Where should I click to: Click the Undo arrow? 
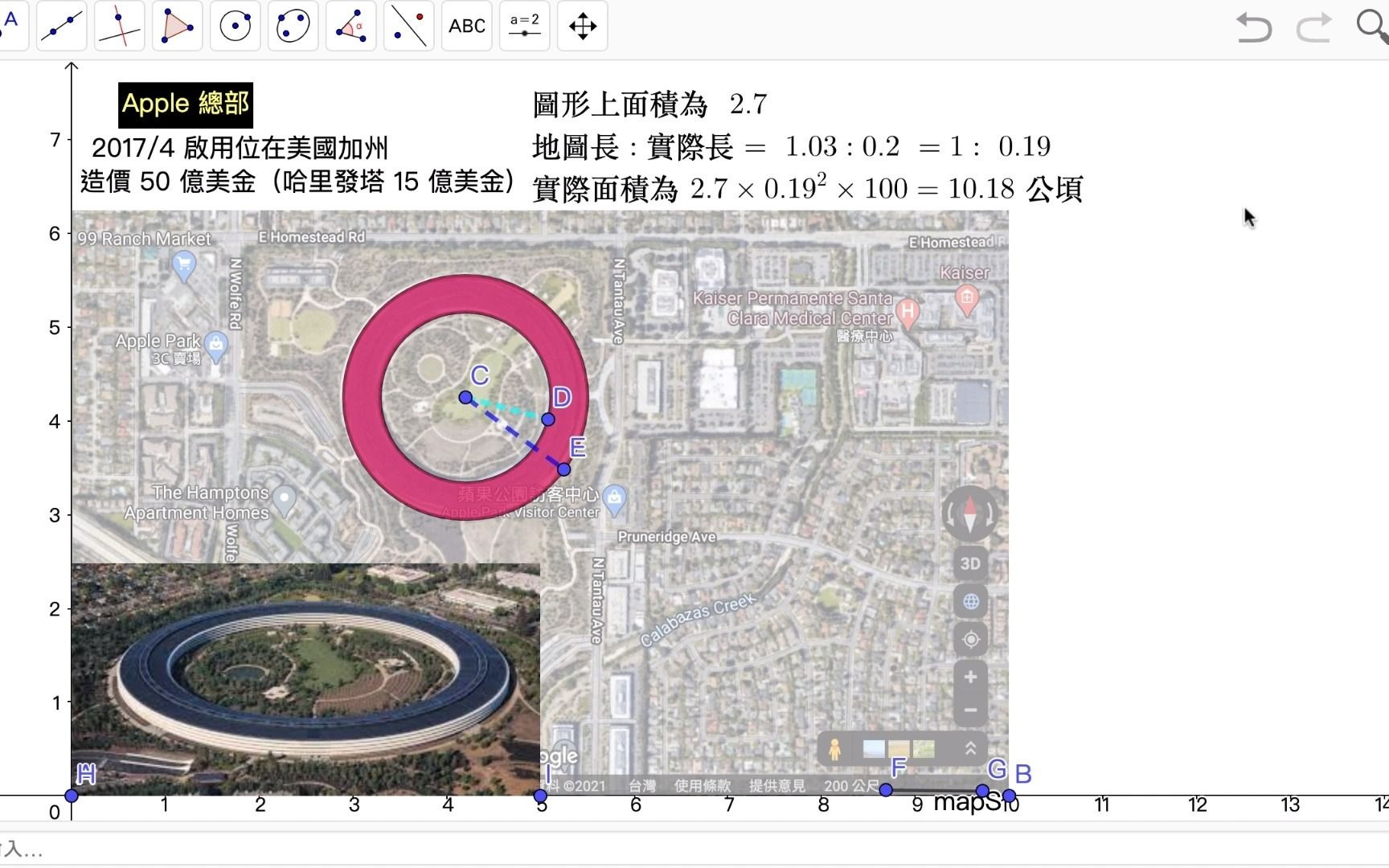click(1253, 27)
